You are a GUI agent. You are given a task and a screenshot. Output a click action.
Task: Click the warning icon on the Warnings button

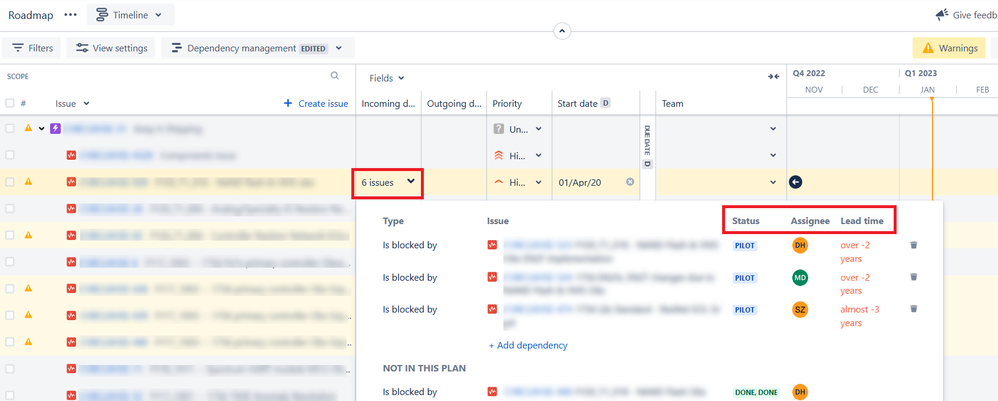click(928, 48)
